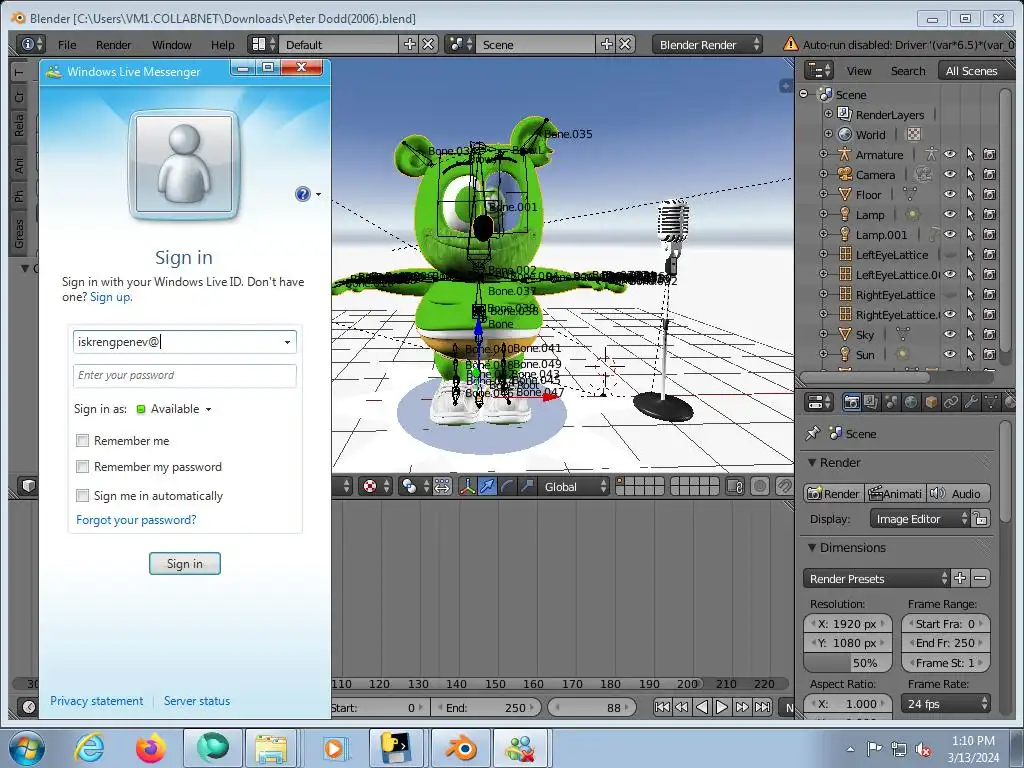Open the email ID dropdown arrow

click(x=287, y=342)
